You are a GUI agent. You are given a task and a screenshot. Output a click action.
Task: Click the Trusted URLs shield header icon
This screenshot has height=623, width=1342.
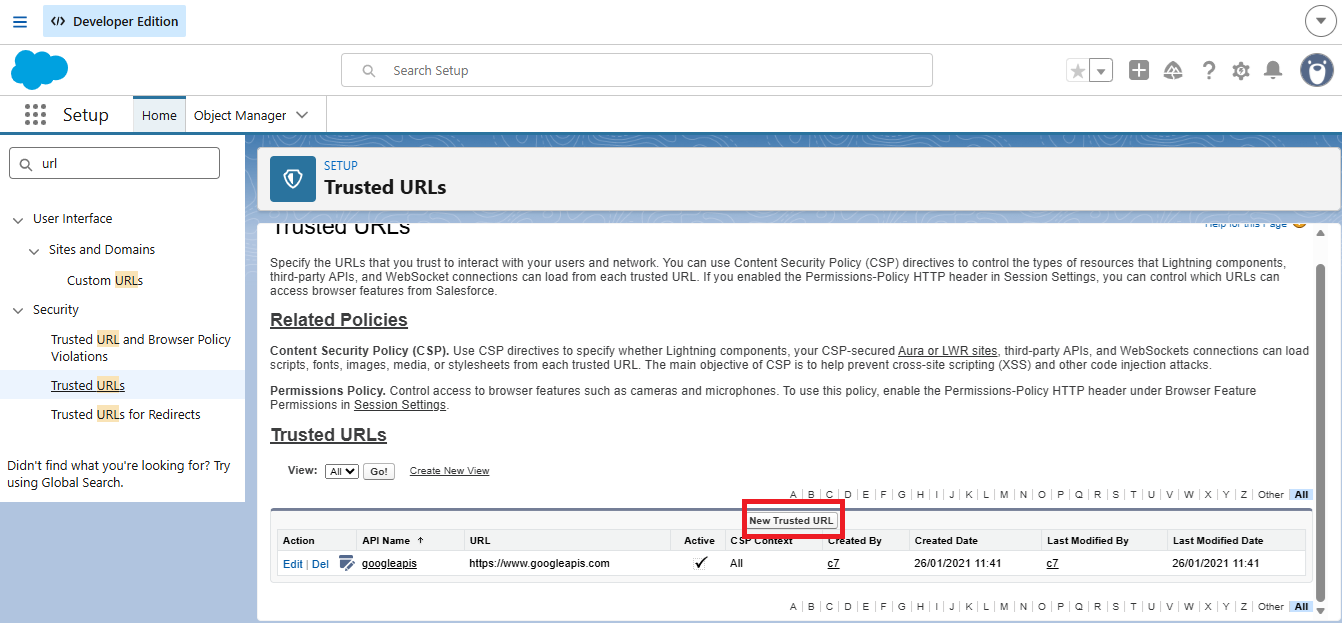point(293,179)
